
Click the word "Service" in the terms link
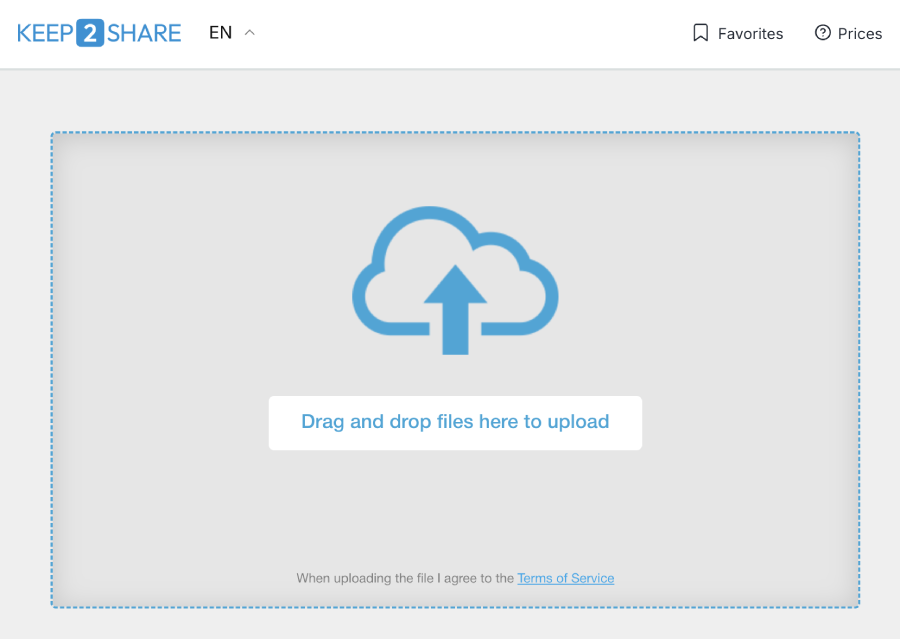593,578
